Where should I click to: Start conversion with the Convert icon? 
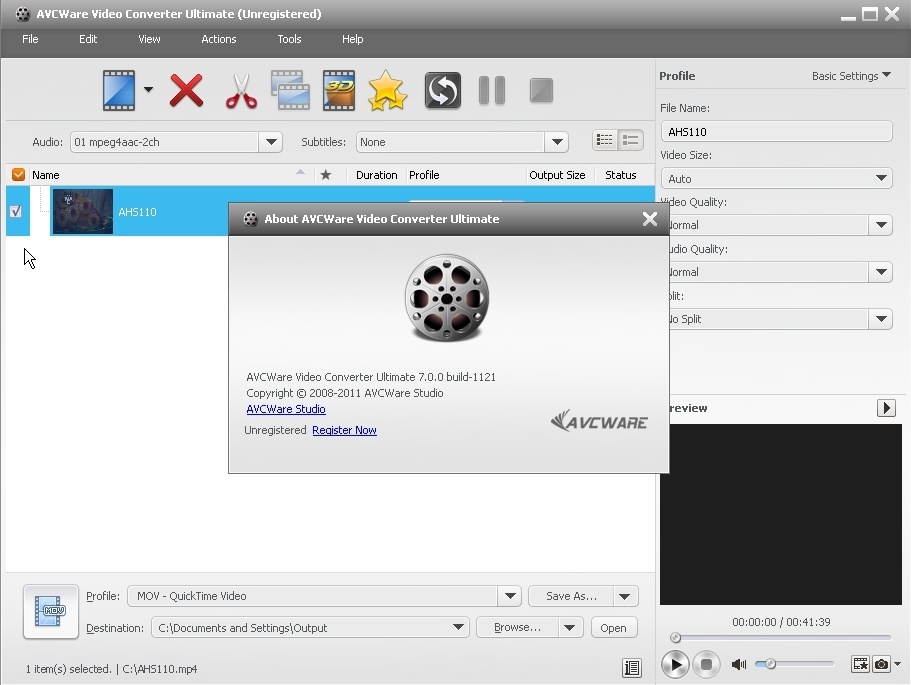click(441, 90)
